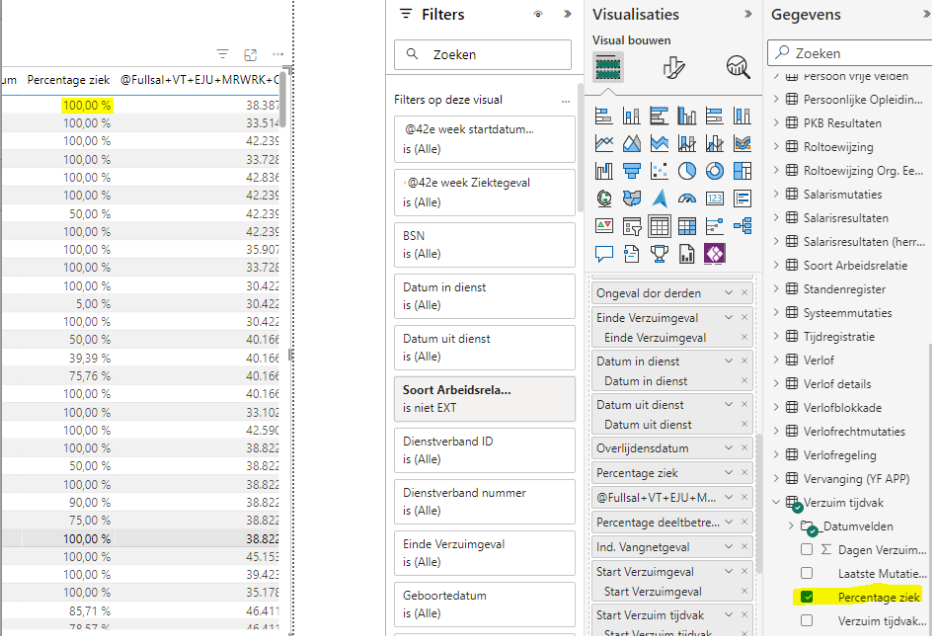Open the Soort Arbeidsrelatie filter card

[485, 399]
